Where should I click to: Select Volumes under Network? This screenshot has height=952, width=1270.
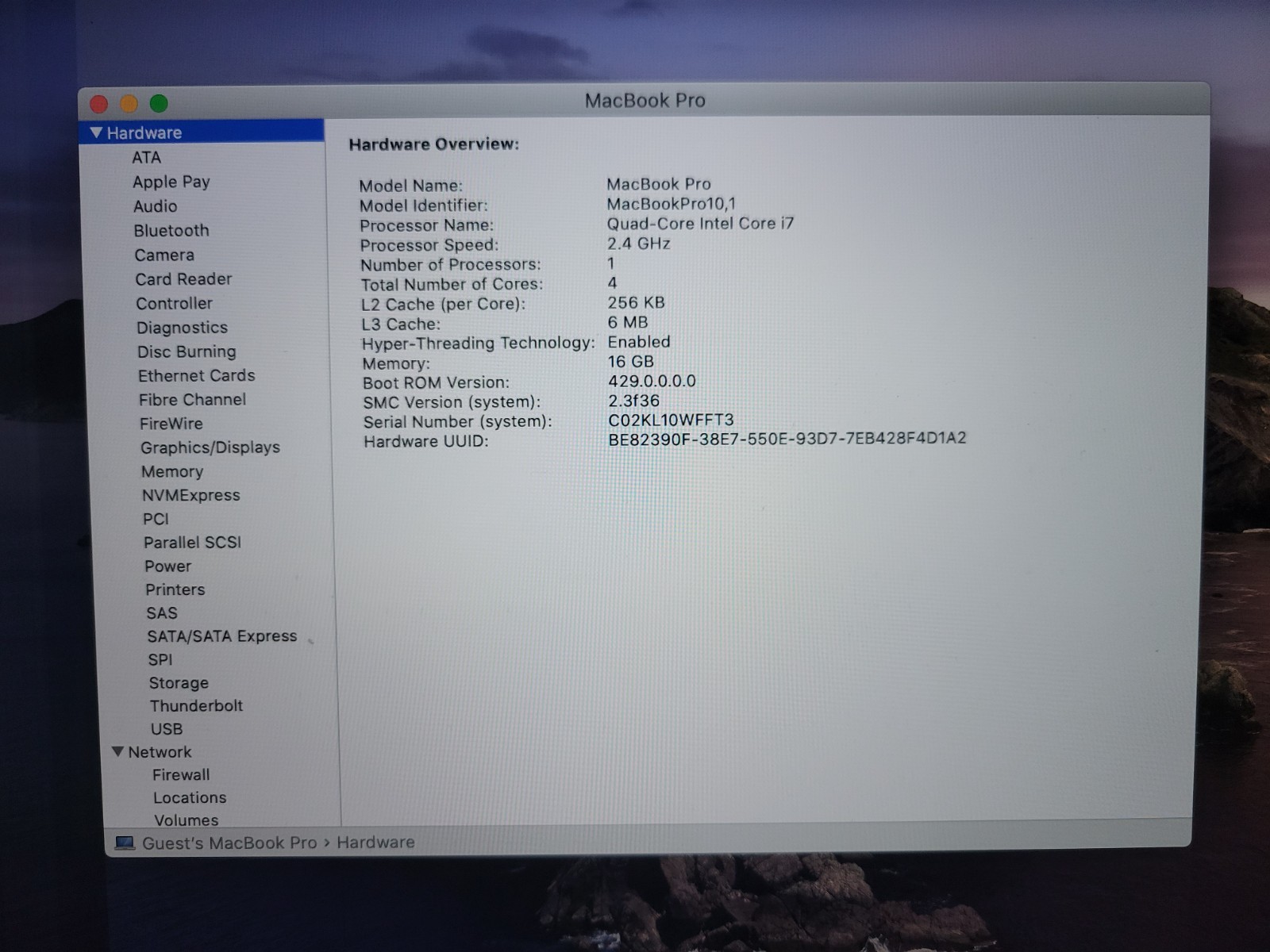coord(187,820)
